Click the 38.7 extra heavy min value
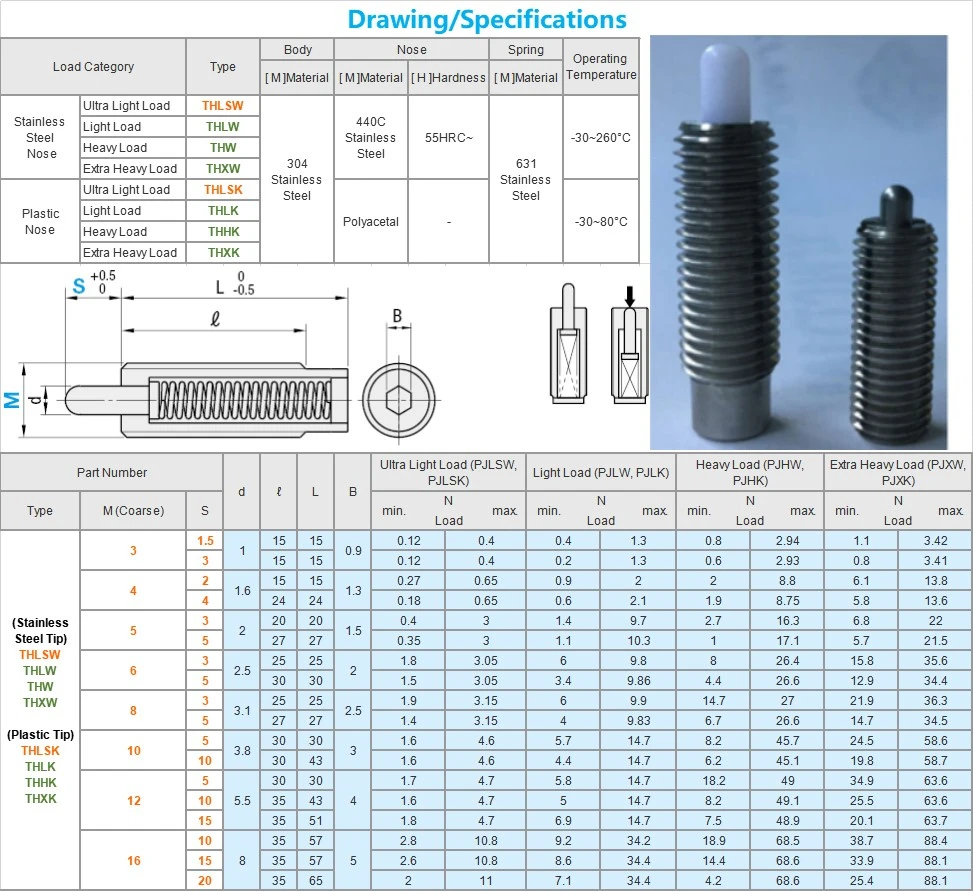The width and height of the screenshot is (973, 891). coord(861,841)
